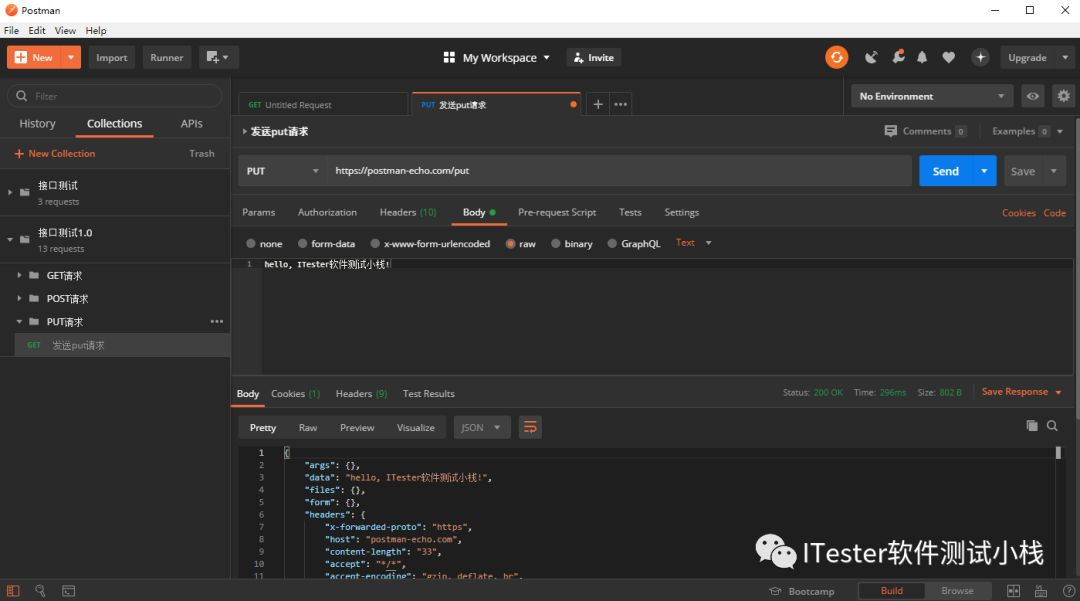Click the Send button
Screen dimensions: 1080x601
click(945, 171)
